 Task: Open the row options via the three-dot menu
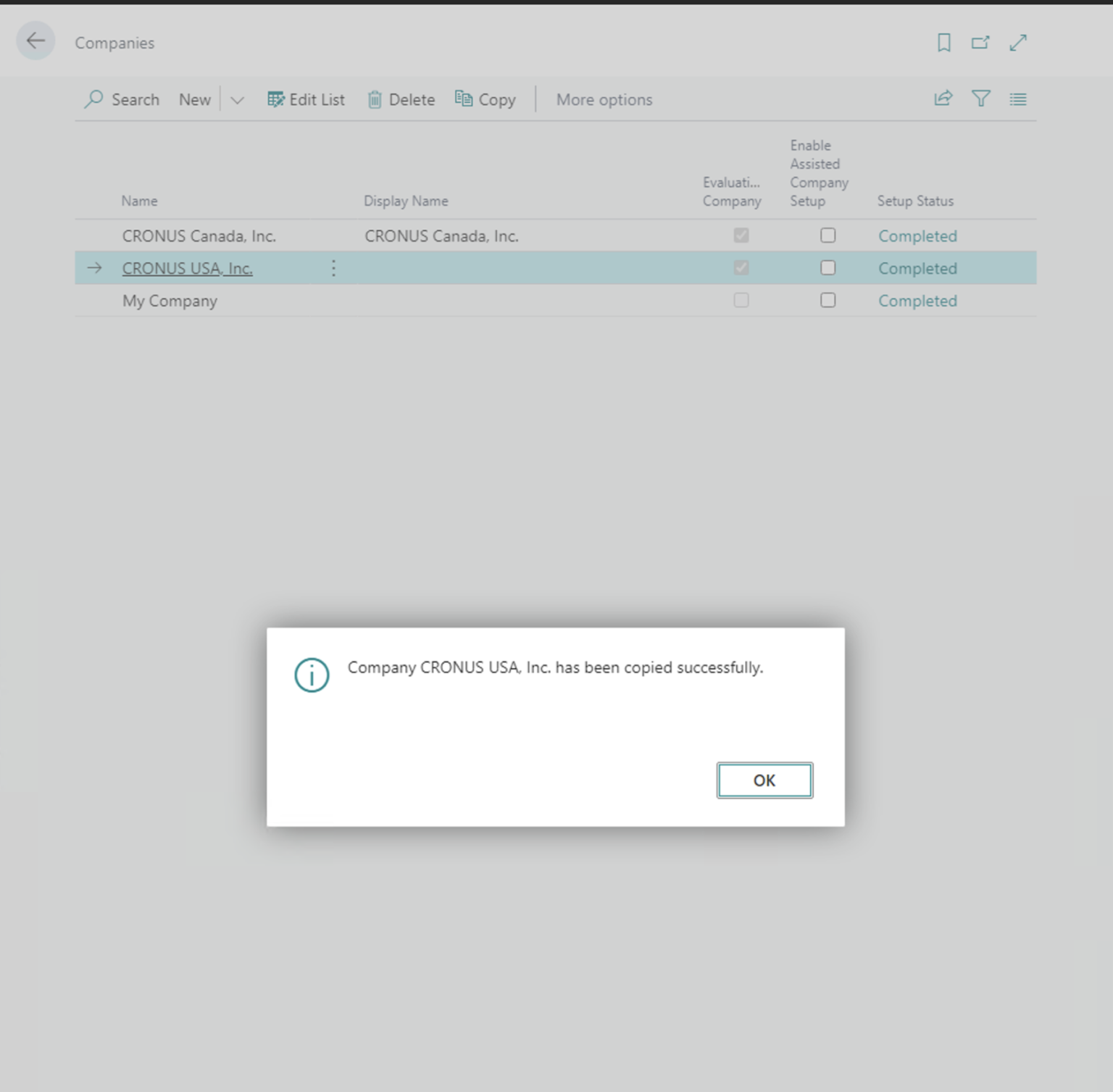click(333, 268)
